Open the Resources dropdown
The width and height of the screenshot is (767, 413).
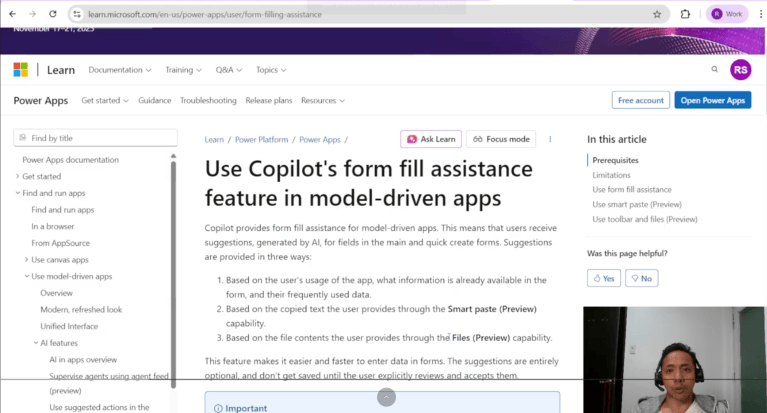coord(323,100)
